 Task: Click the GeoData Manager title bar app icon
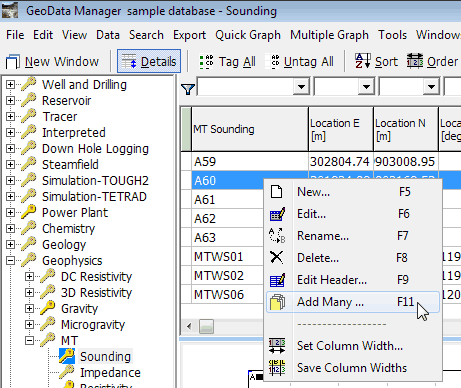click(10, 10)
